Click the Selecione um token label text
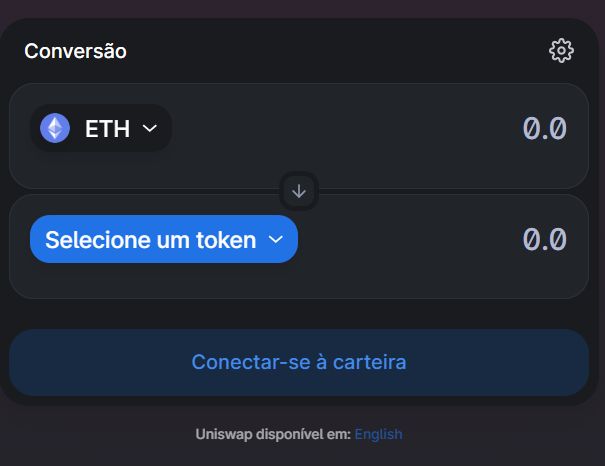 [150, 240]
